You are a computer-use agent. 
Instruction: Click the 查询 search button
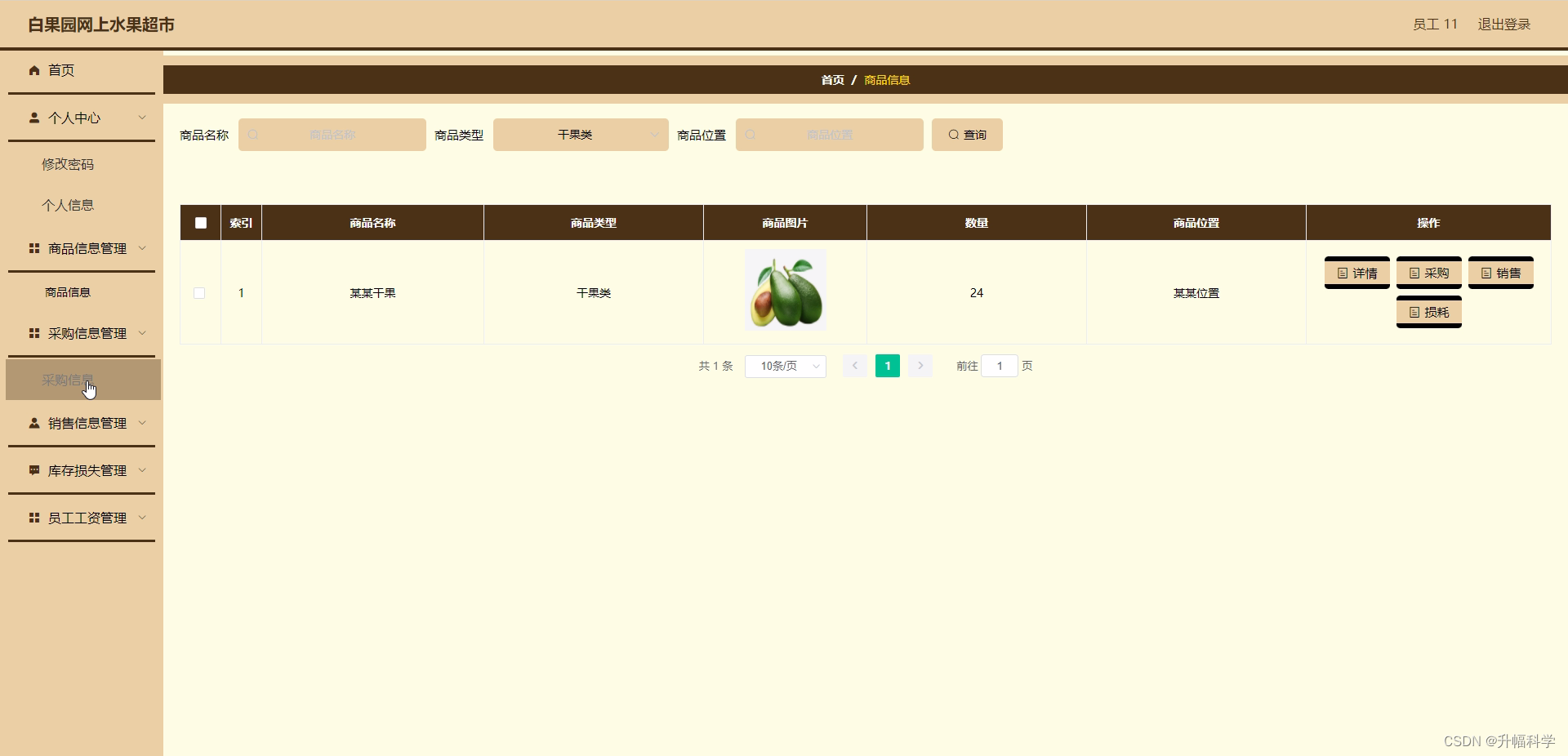pyautogui.click(x=966, y=135)
